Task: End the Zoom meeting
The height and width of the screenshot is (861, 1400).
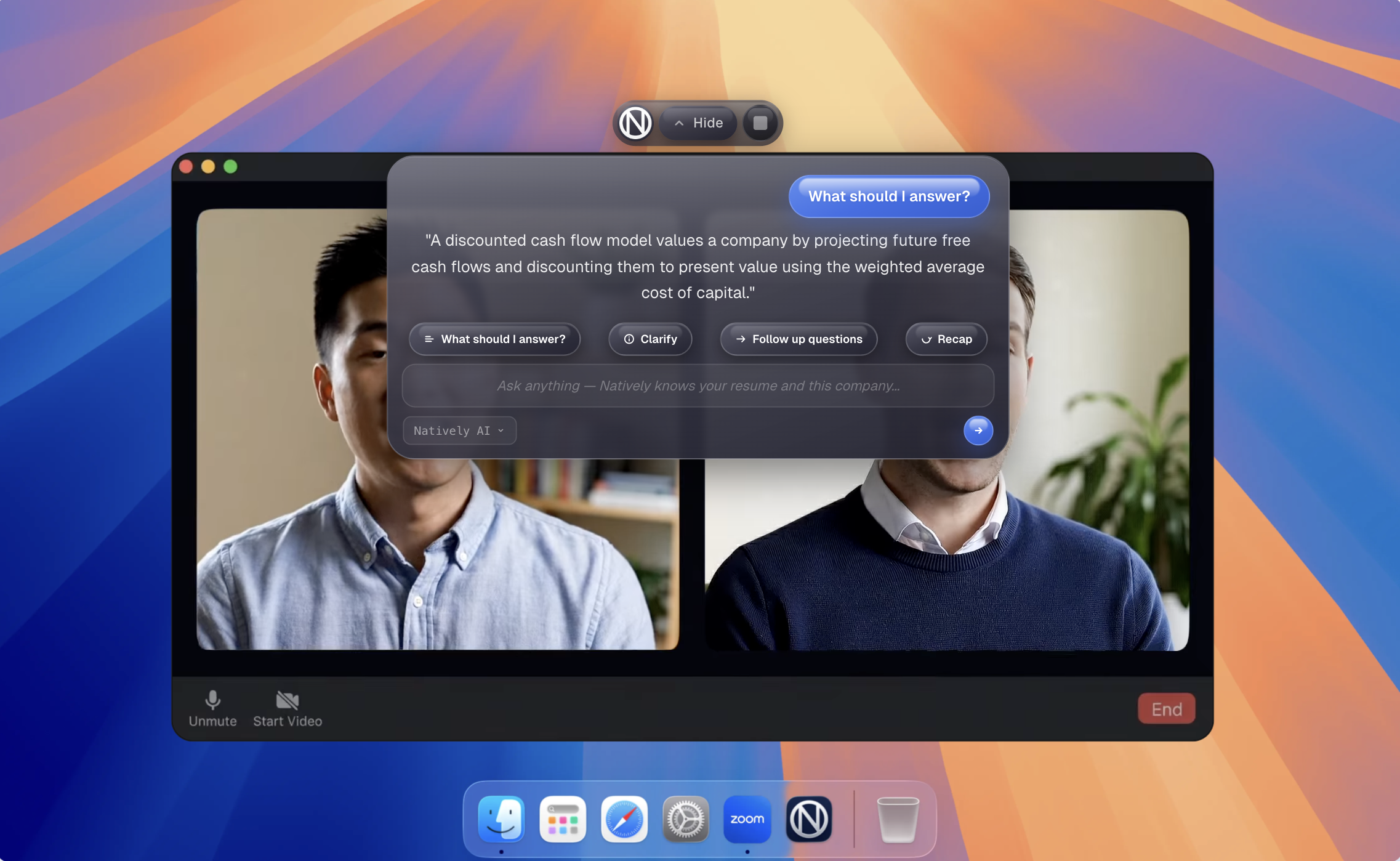Action: 1166,709
